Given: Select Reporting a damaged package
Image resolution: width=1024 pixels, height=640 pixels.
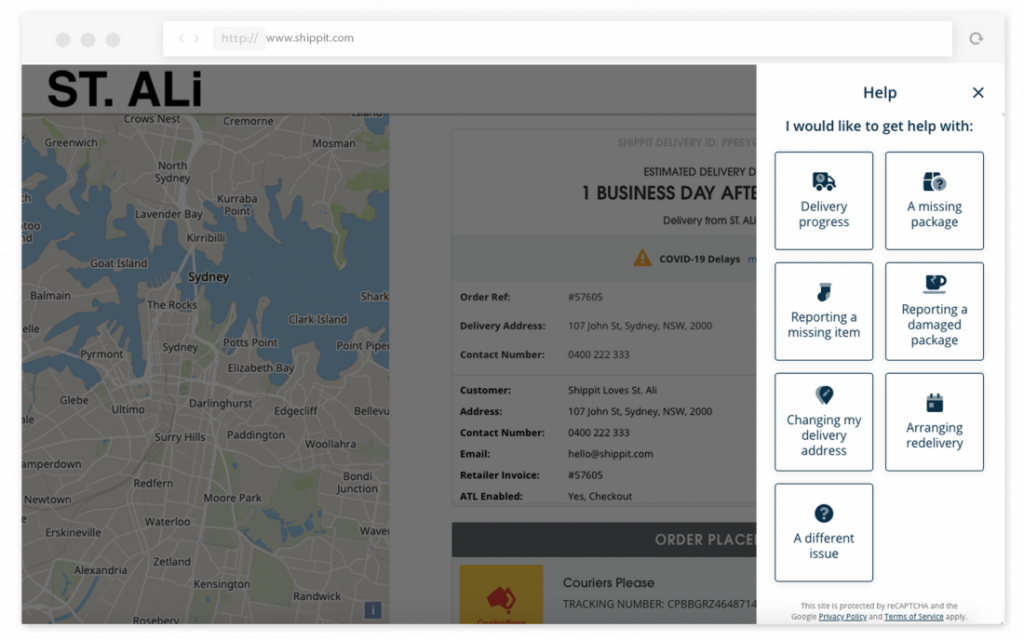Looking at the screenshot, I should click(934, 311).
